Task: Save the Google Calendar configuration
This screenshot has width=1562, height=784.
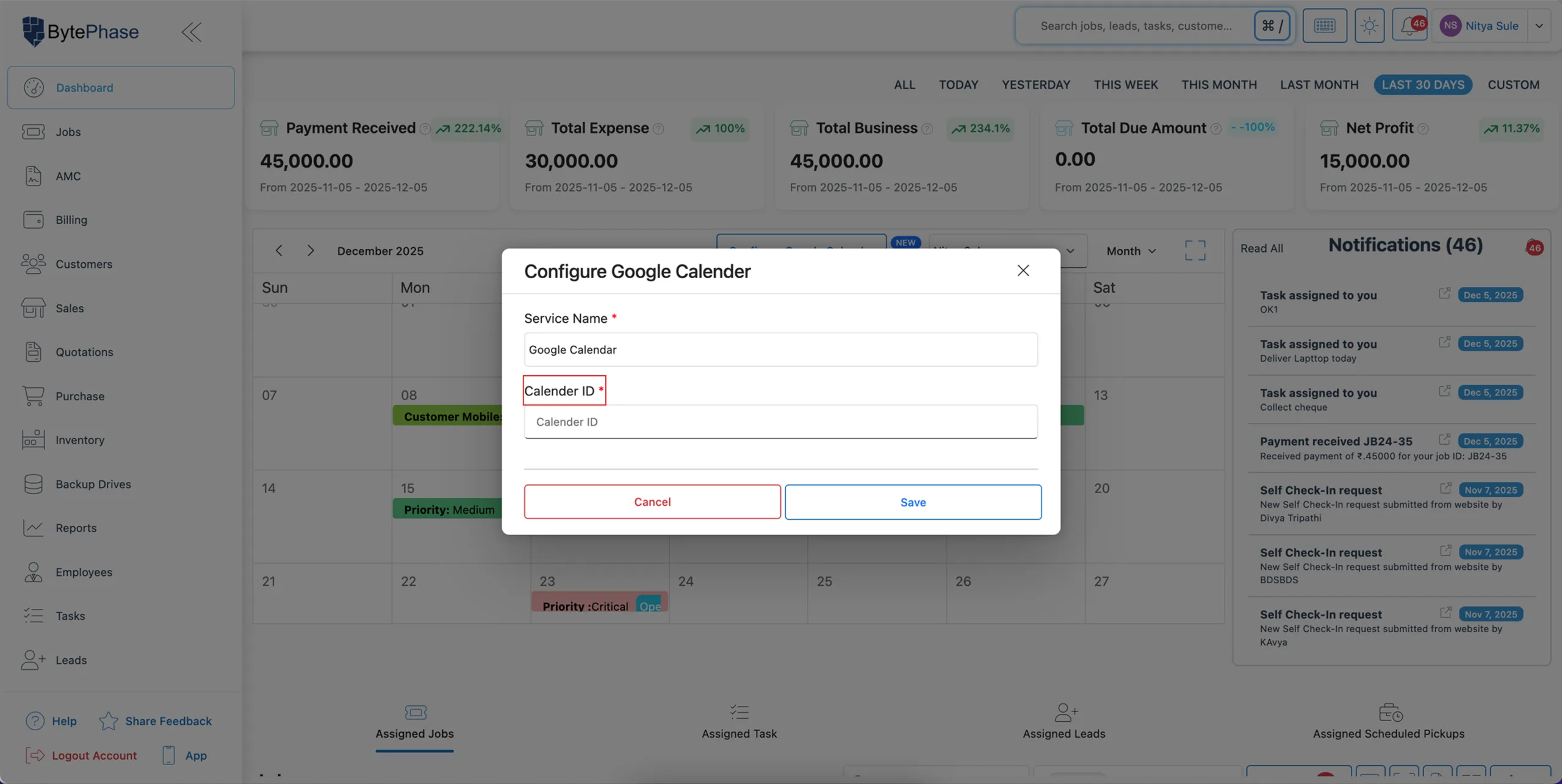Action: pos(912,502)
